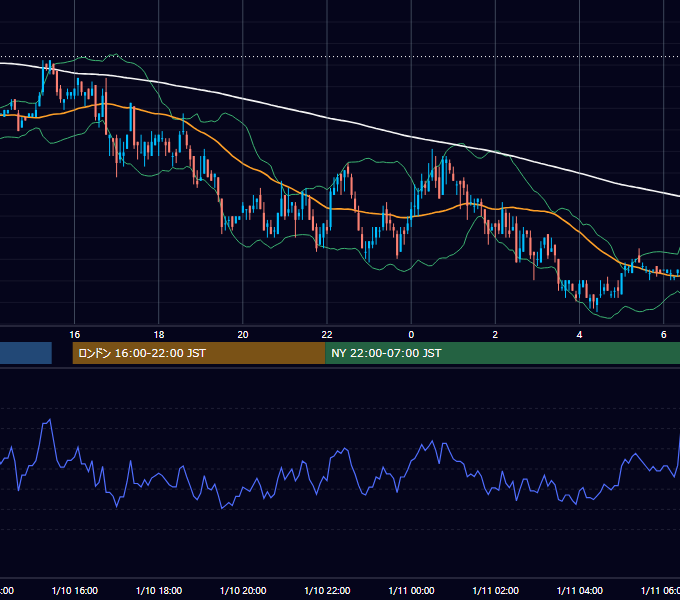This screenshot has height=600, width=680.
Task: Click the hour label 22 on price chart axis
Action: coord(327,334)
